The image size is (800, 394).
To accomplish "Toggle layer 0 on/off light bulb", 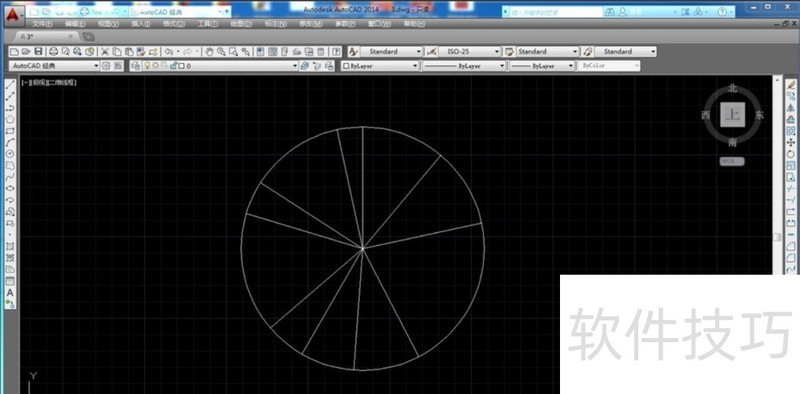I will tap(147, 66).
